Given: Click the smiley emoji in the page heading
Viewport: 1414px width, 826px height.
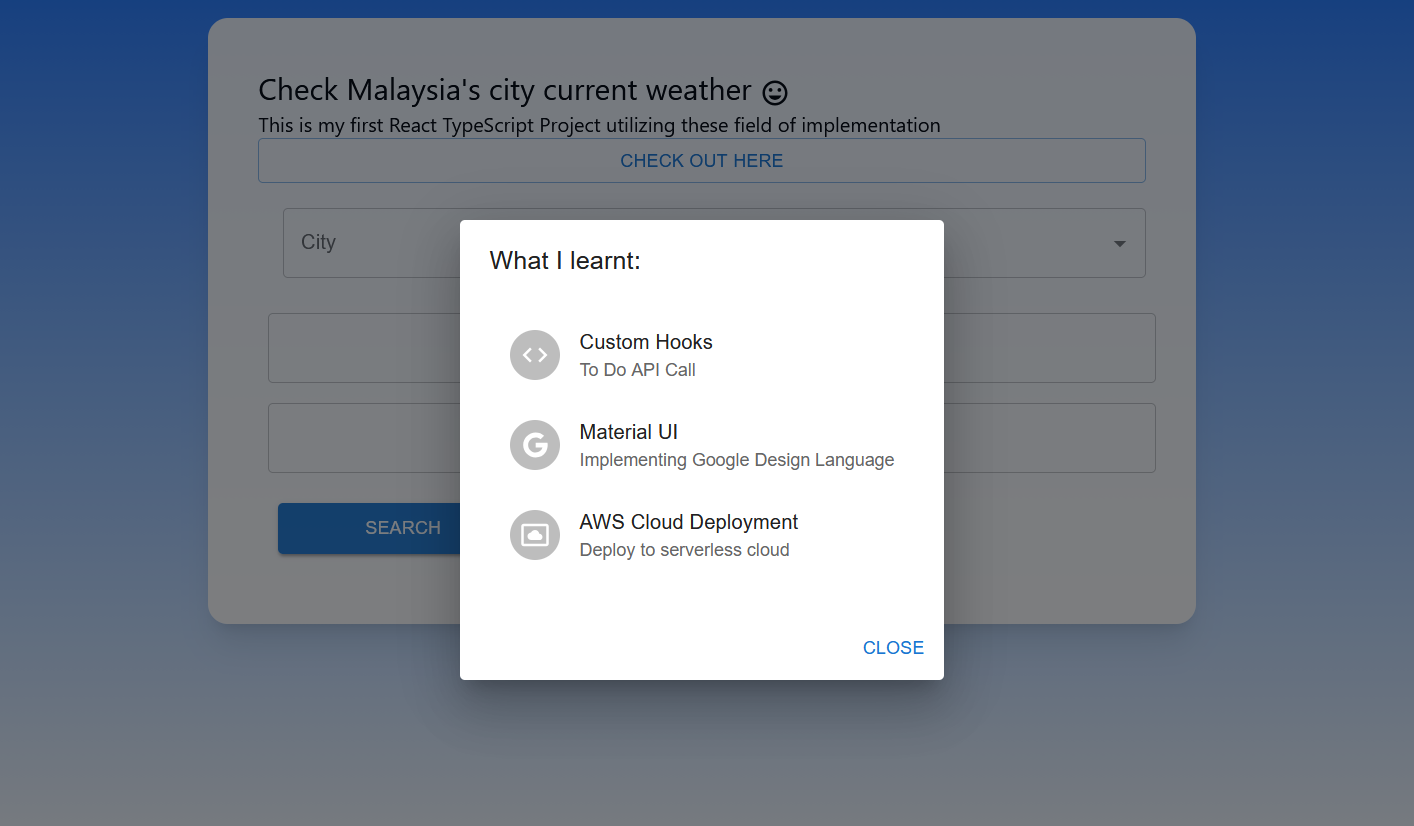Looking at the screenshot, I should point(773,91).
